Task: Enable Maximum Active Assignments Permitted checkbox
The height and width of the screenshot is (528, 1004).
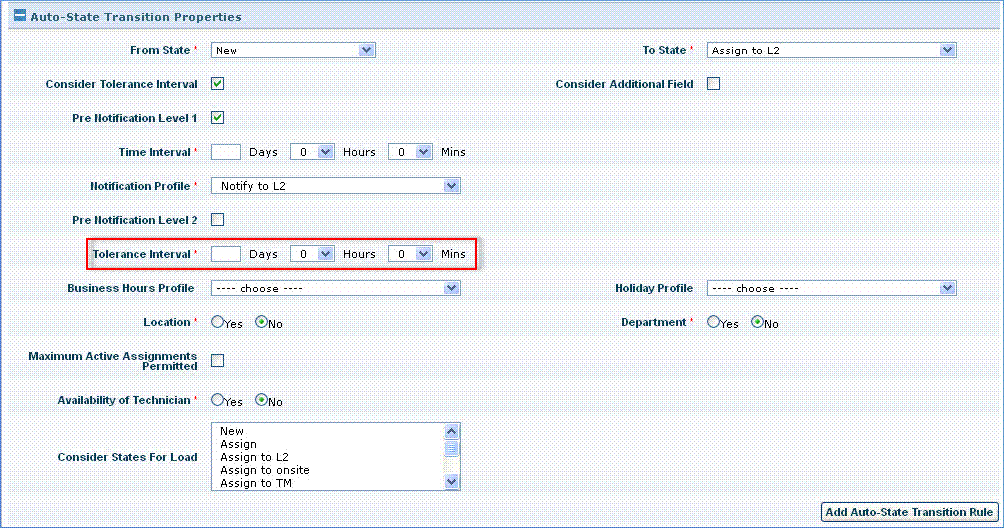Action: tap(217, 361)
